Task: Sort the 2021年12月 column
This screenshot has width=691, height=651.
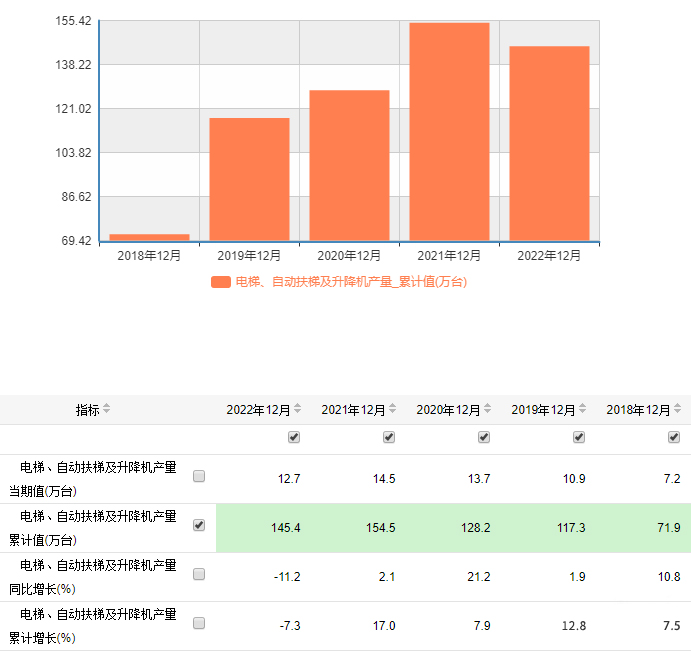Action: 393,409
